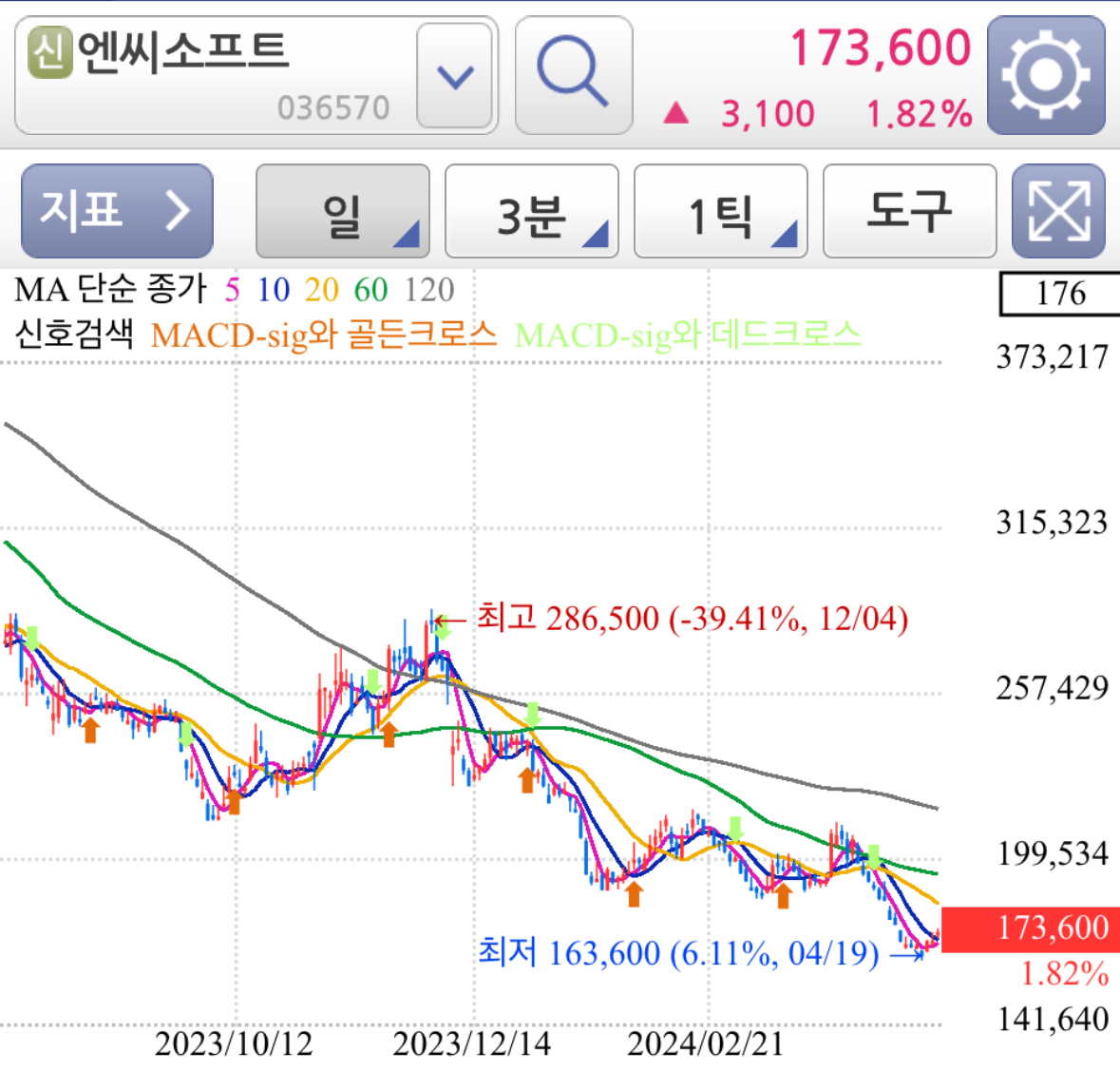Select MA 60 color label

[x=370, y=290]
